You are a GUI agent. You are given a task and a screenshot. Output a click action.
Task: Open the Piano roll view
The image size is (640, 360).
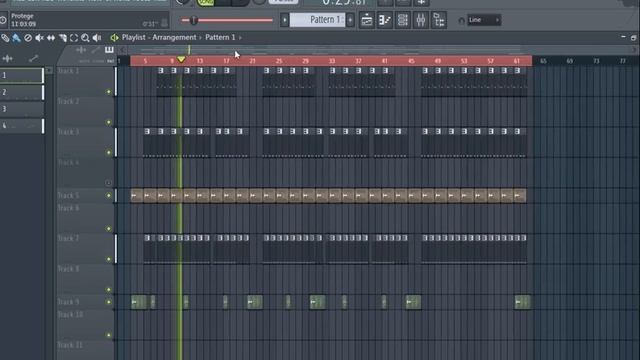(384, 20)
